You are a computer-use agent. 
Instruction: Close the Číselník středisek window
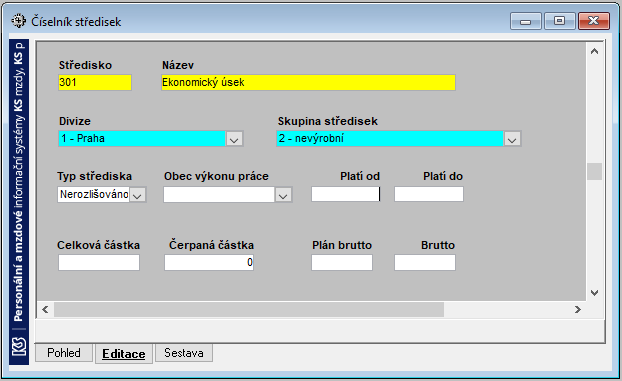click(593, 21)
